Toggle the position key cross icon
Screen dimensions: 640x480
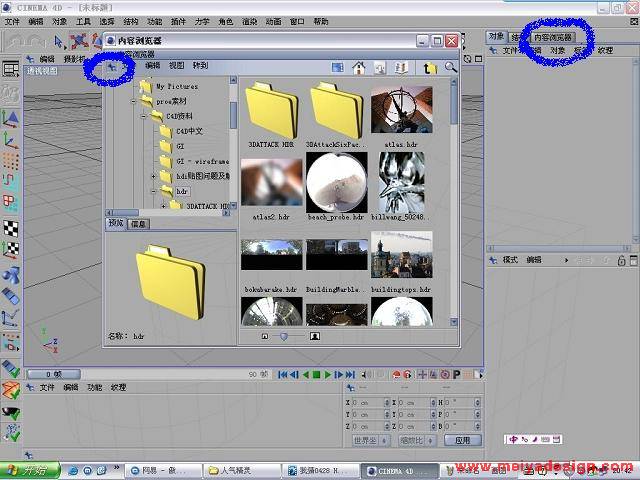(422, 374)
